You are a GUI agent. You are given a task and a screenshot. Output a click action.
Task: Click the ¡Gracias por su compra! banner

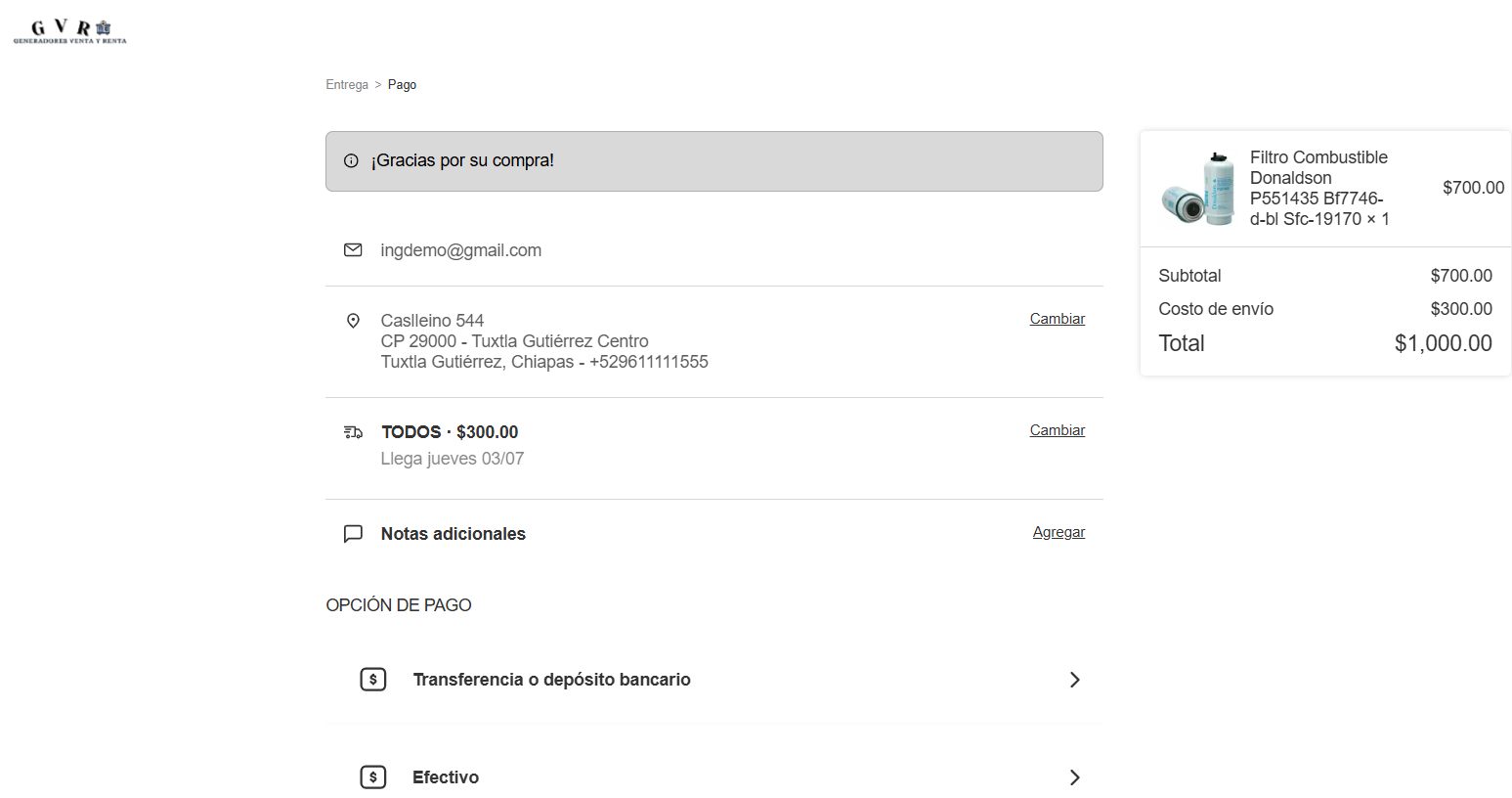point(714,161)
